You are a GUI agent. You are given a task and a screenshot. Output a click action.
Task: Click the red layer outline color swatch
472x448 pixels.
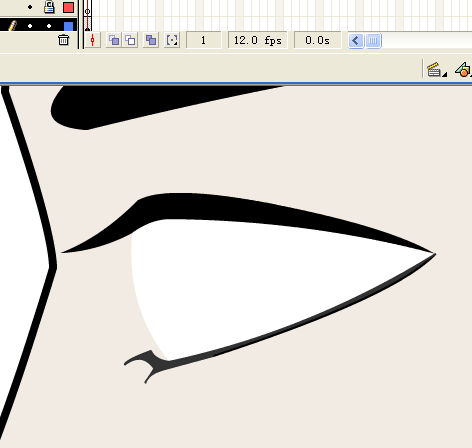coord(68,7)
